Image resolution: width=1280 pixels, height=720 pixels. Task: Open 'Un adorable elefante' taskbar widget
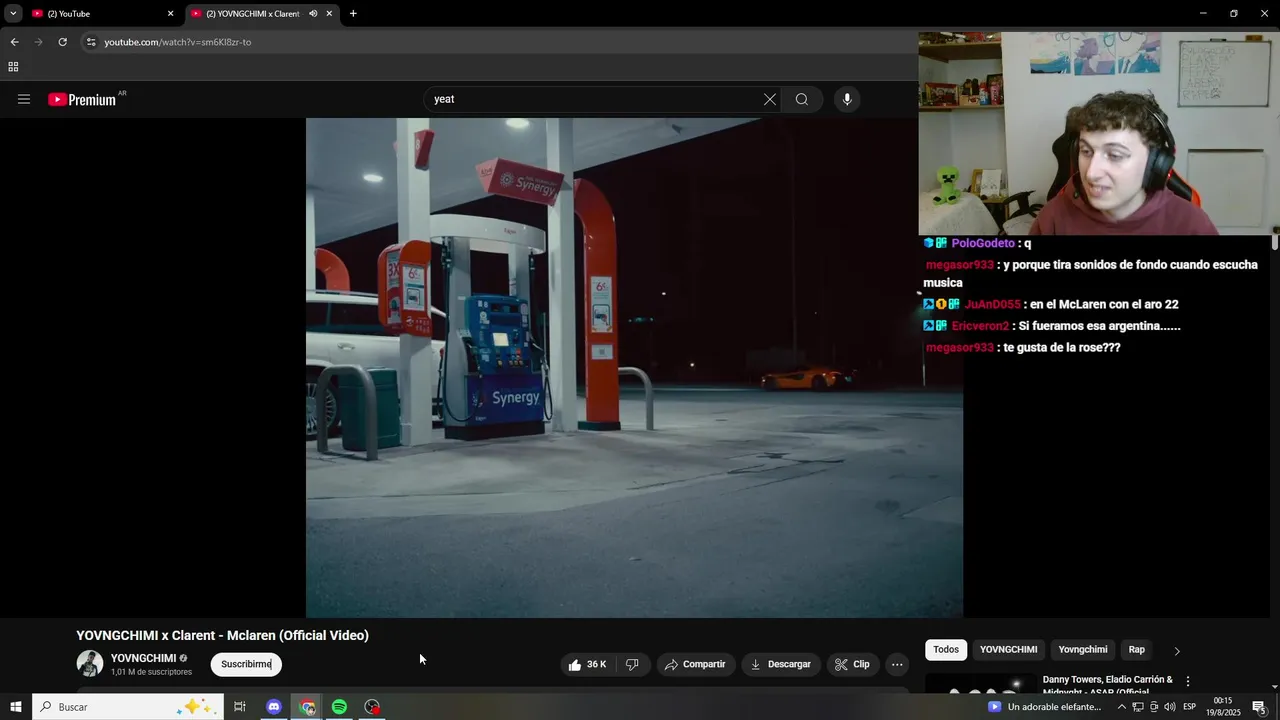pos(1045,707)
